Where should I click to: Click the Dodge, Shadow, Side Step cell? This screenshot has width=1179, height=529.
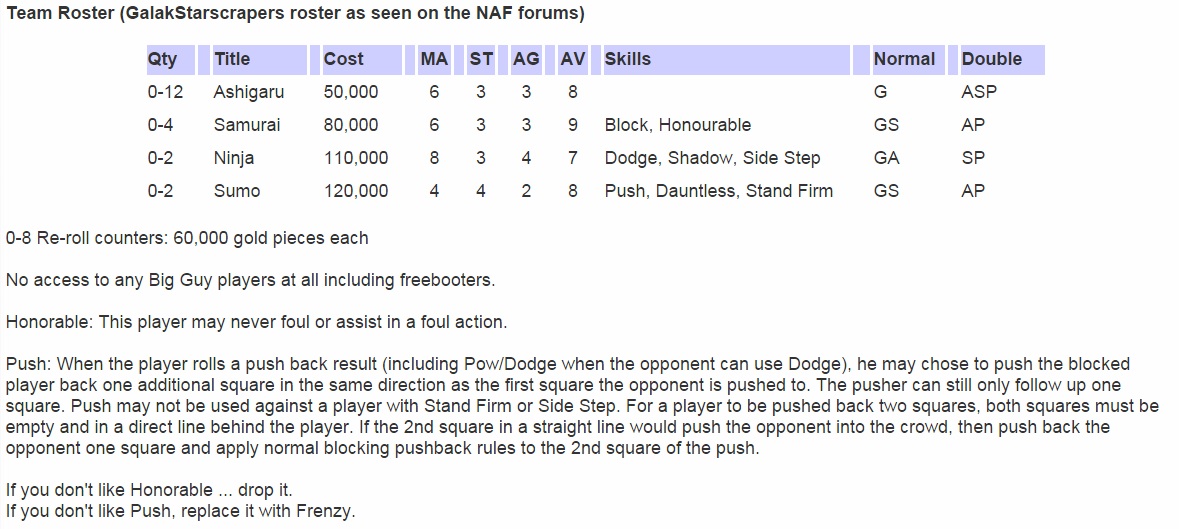click(x=712, y=158)
